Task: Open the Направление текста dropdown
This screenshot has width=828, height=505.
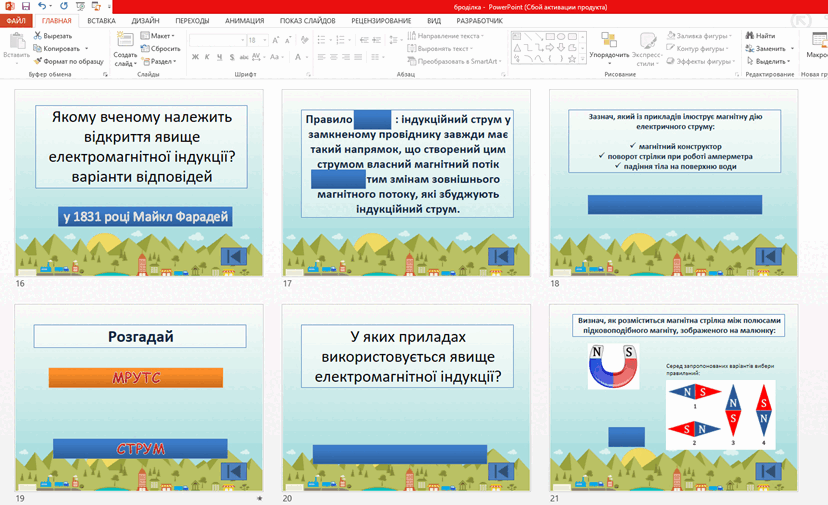Action: pos(446,36)
